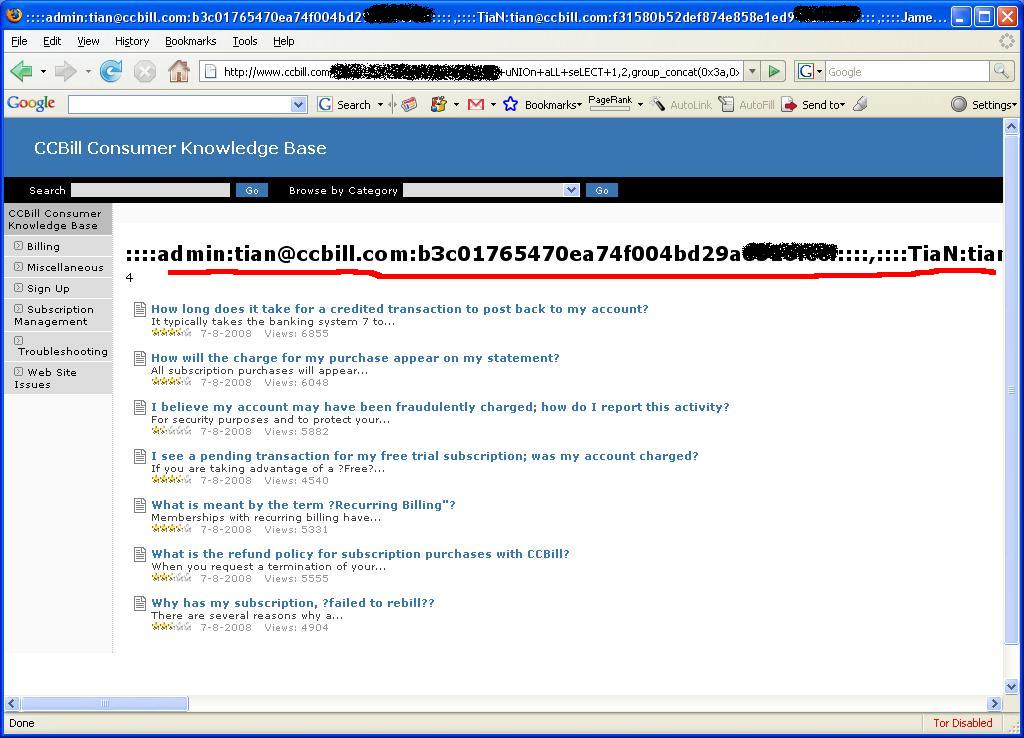Click the Stop loading button
This screenshot has width=1024, height=738.
(144, 71)
